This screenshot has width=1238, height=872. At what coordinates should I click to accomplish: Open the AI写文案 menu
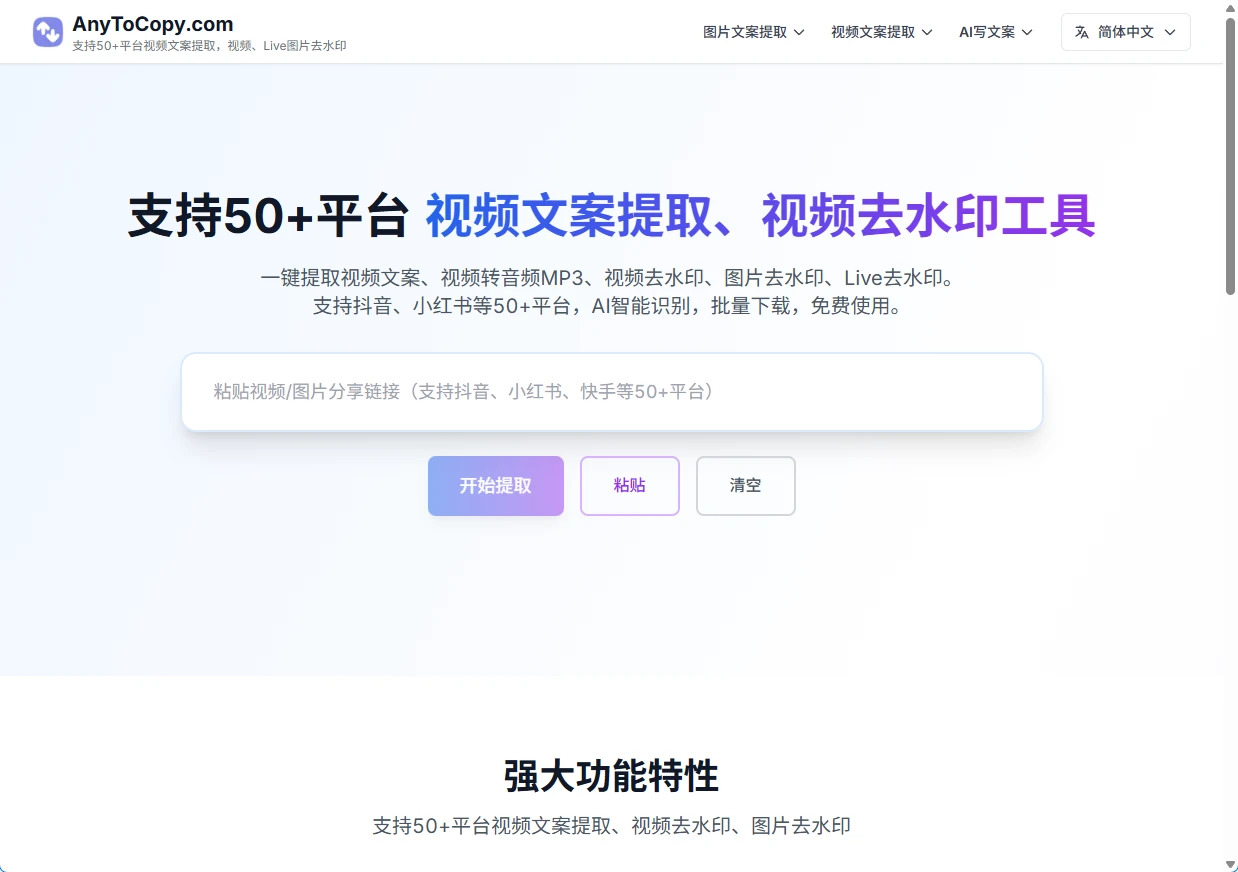click(x=988, y=31)
